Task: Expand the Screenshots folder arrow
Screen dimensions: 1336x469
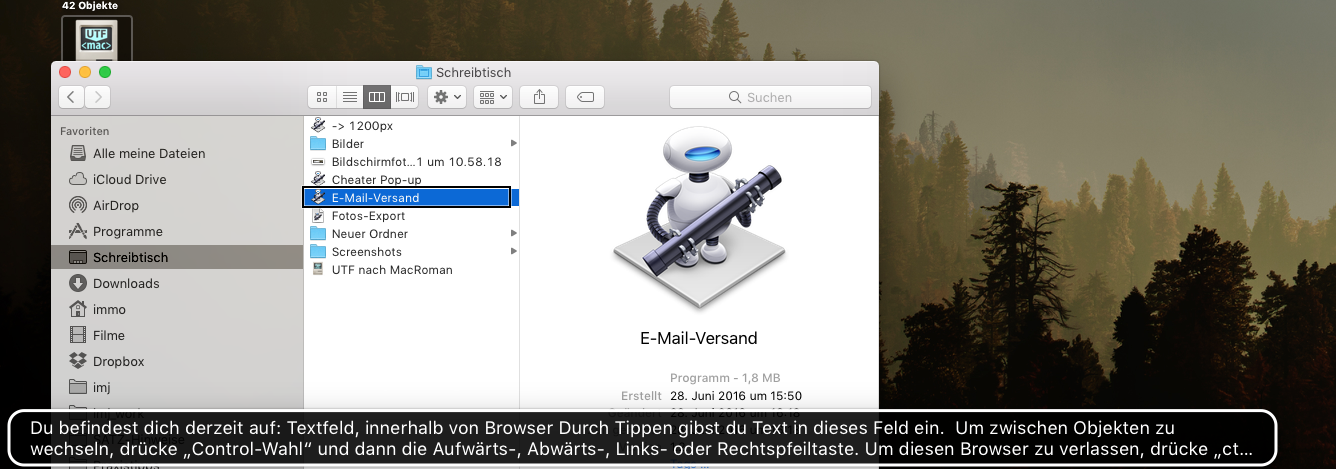Action: pyautogui.click(x=513, y=251)
